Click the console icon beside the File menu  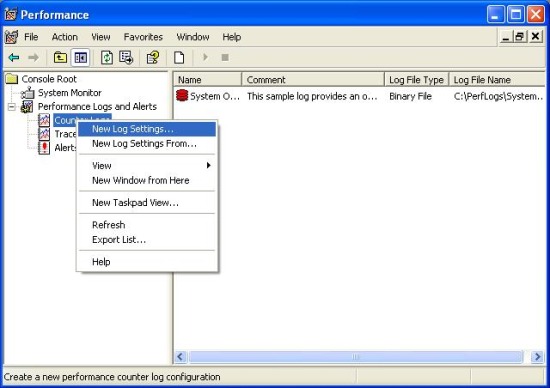pos(11,37)
